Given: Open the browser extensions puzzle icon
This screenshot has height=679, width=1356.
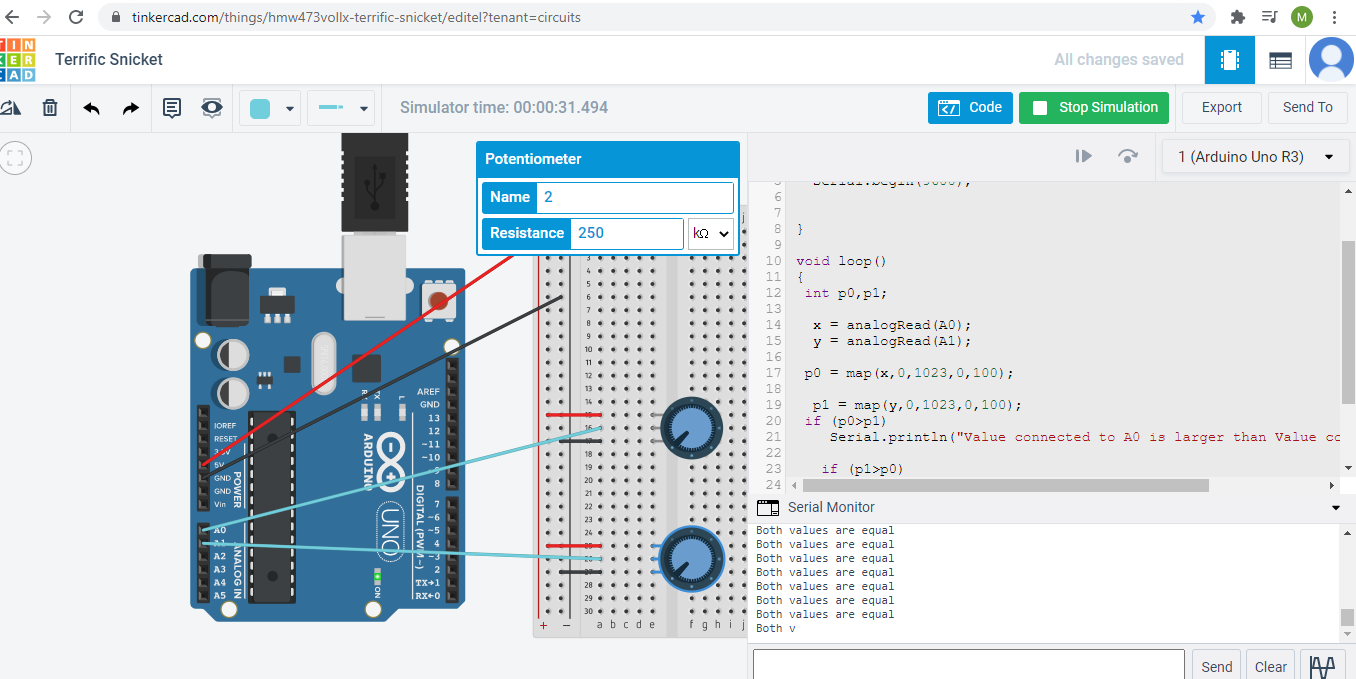Looking at the screenshot, I should [x=1238, y=17].
